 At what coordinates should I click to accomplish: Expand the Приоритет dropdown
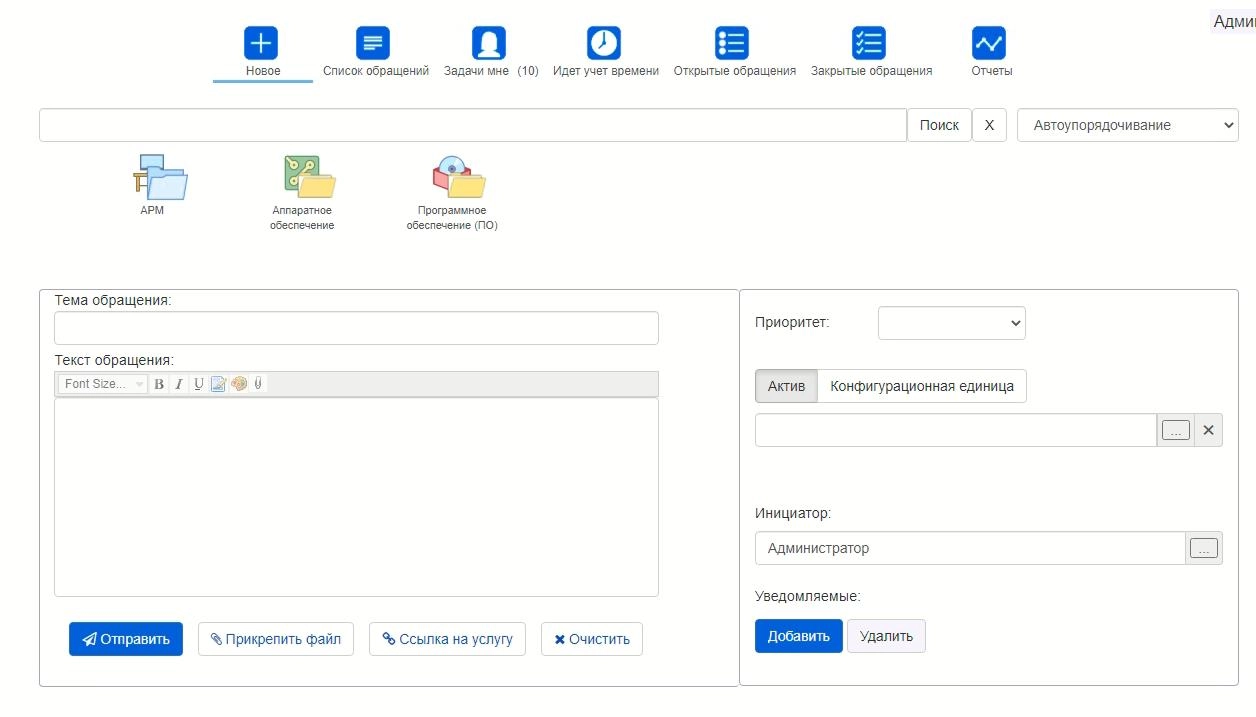point(952,323)
